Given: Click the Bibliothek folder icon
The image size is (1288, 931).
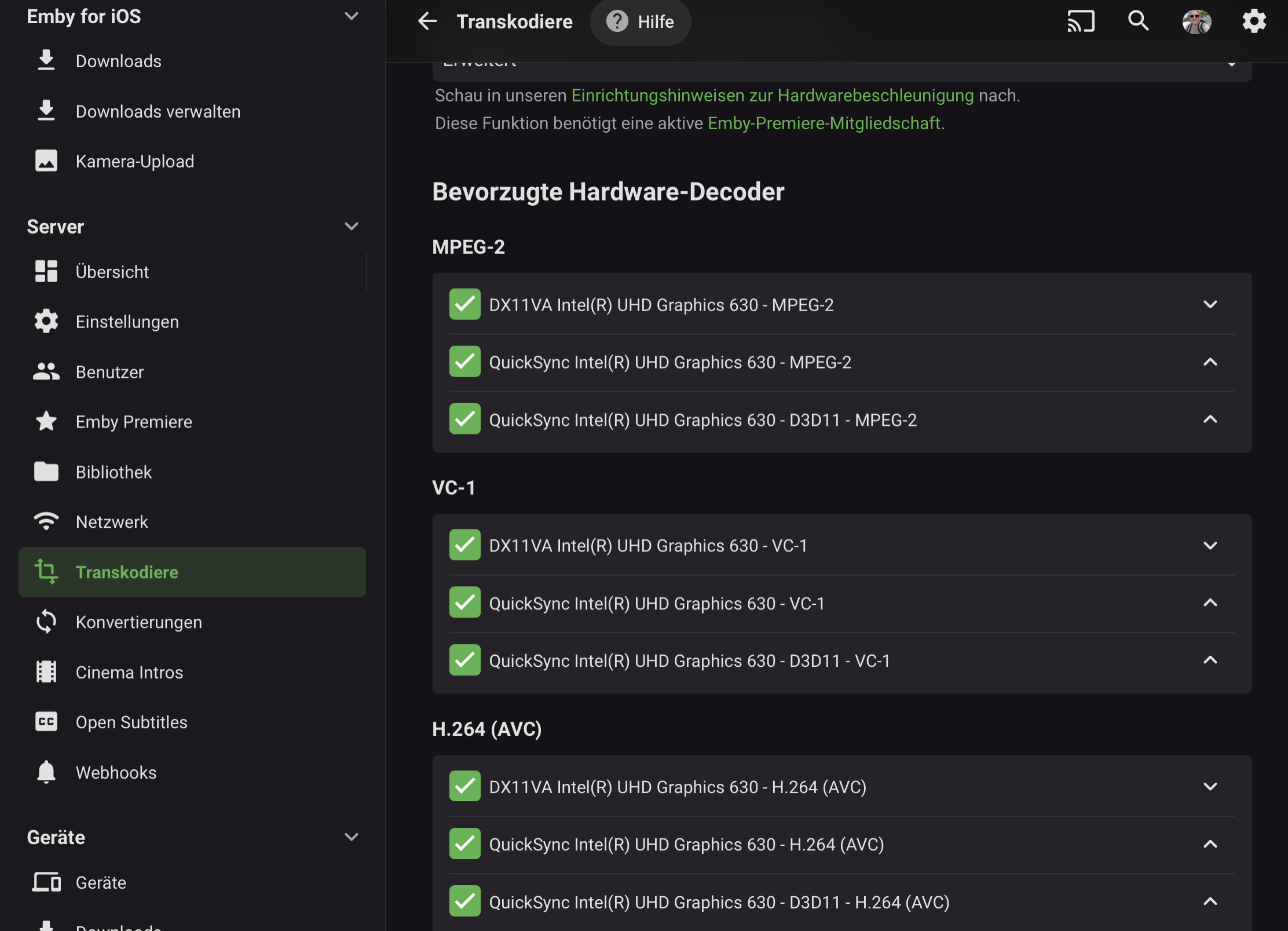Looking at the screenshot, I should click(46, 472).
